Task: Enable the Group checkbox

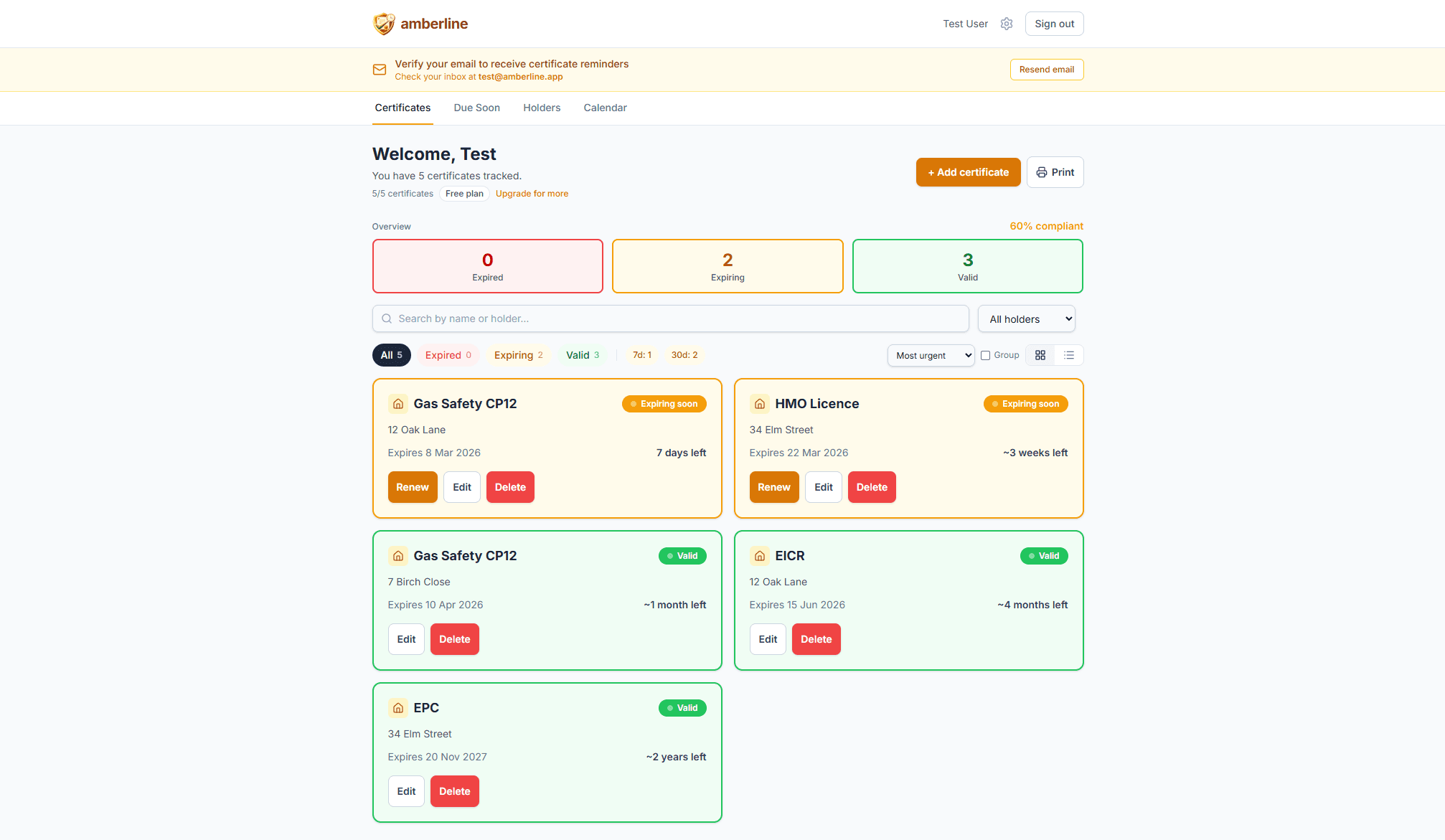Action: (985, 355)
